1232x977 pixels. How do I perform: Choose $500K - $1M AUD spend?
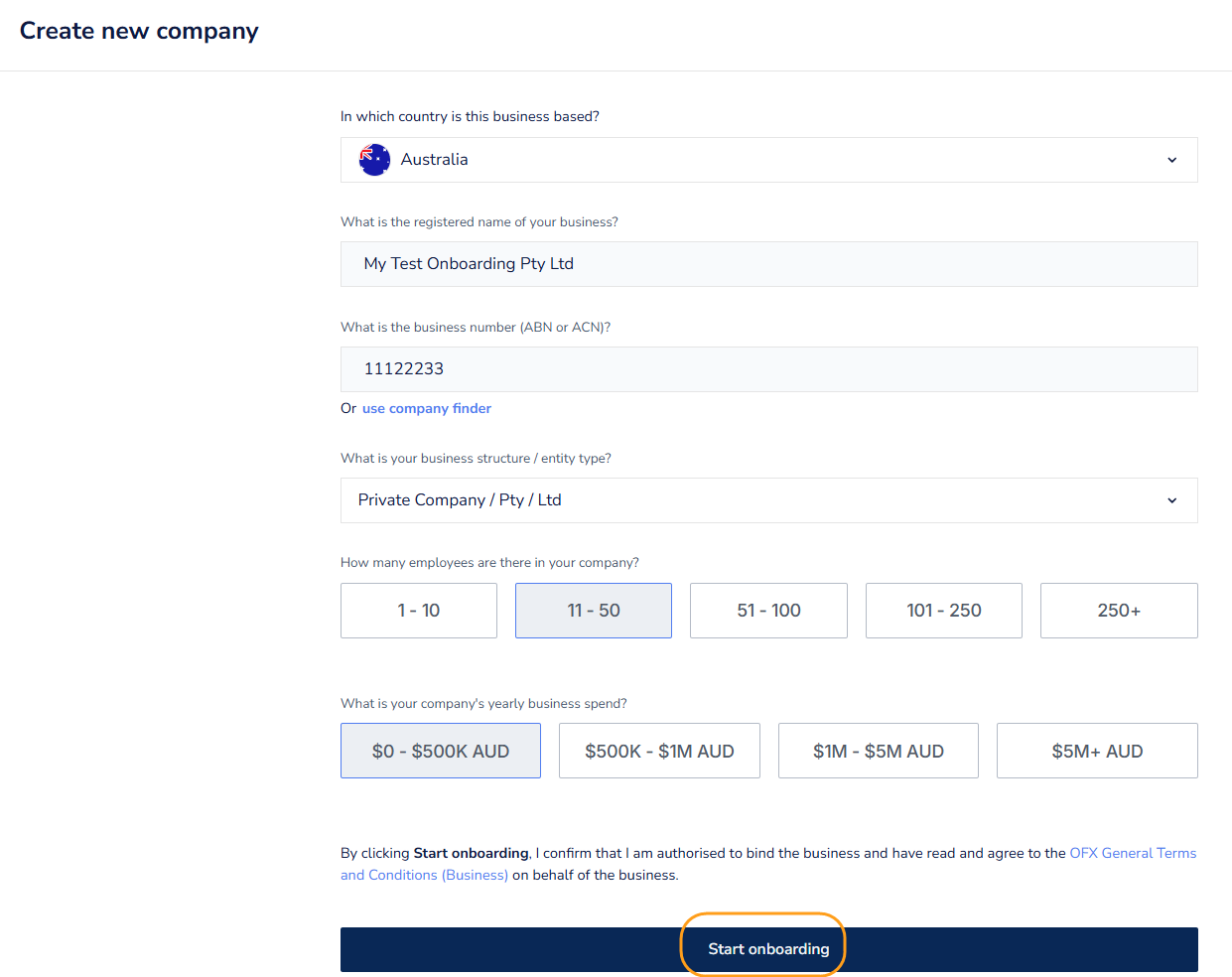click(659, 752)
